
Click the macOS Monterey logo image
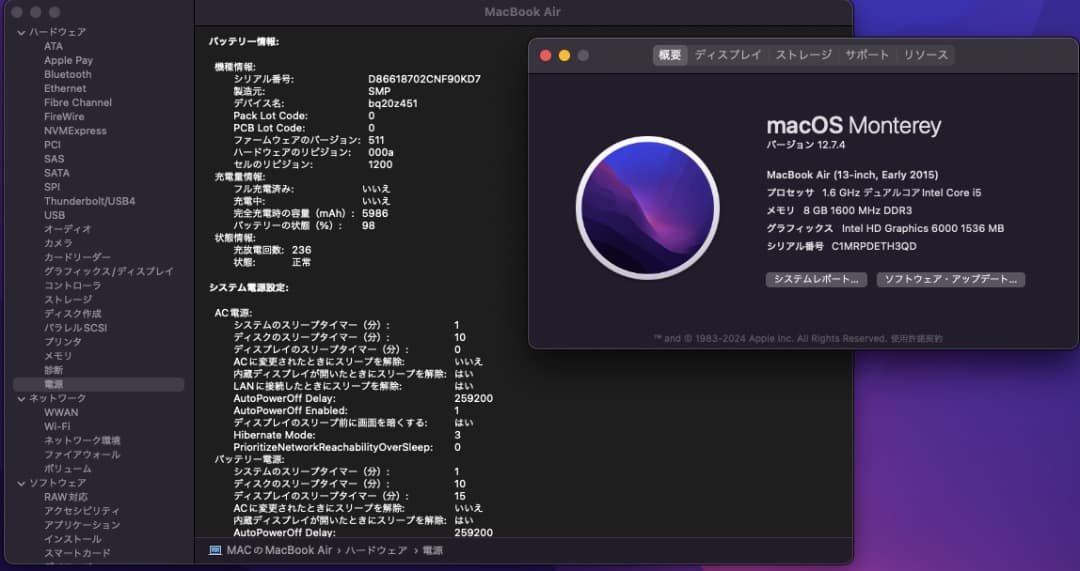[x=647, y=208]
